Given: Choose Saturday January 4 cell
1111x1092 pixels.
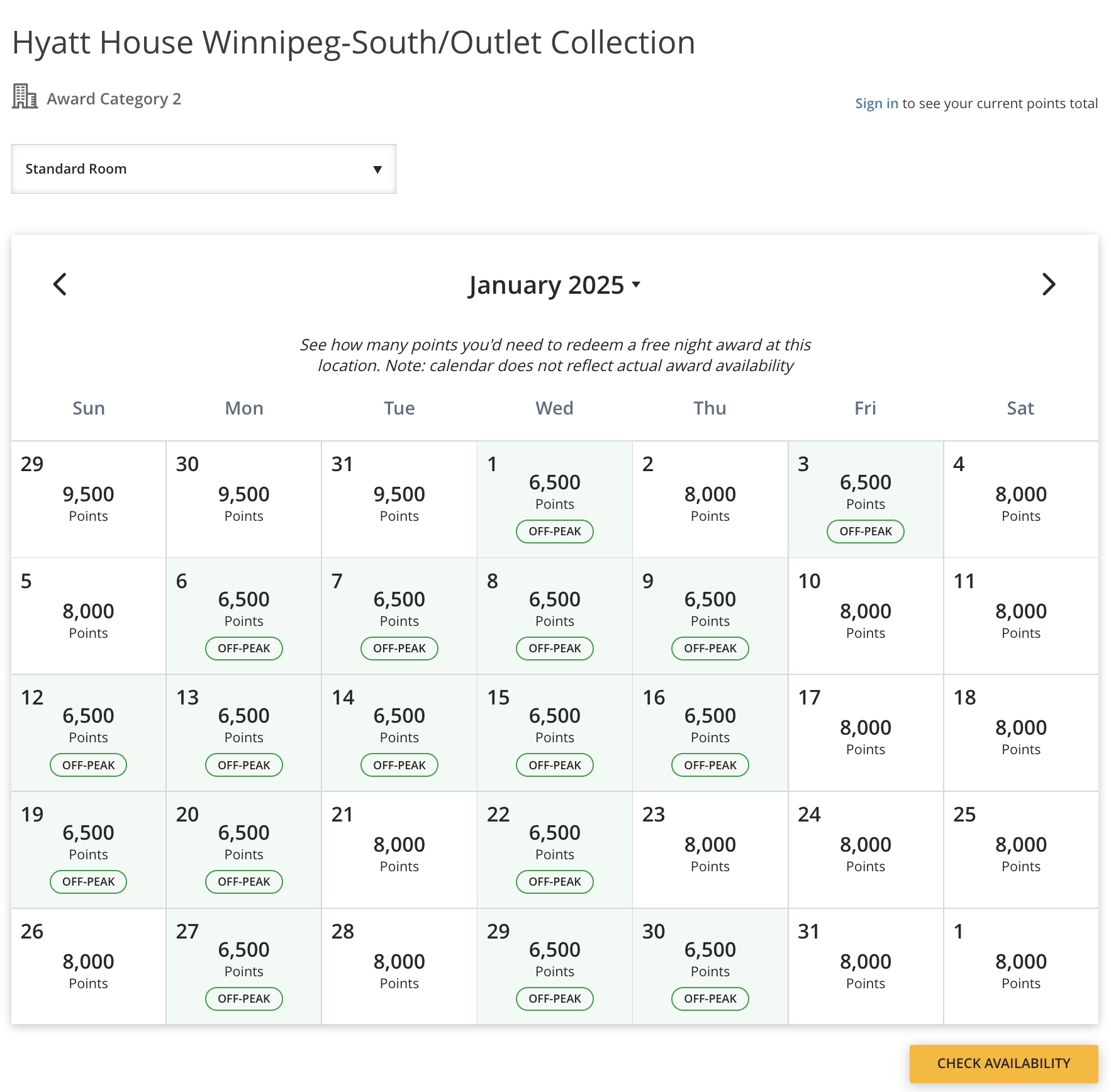Looking at the screenshot, I should 1021,499.
